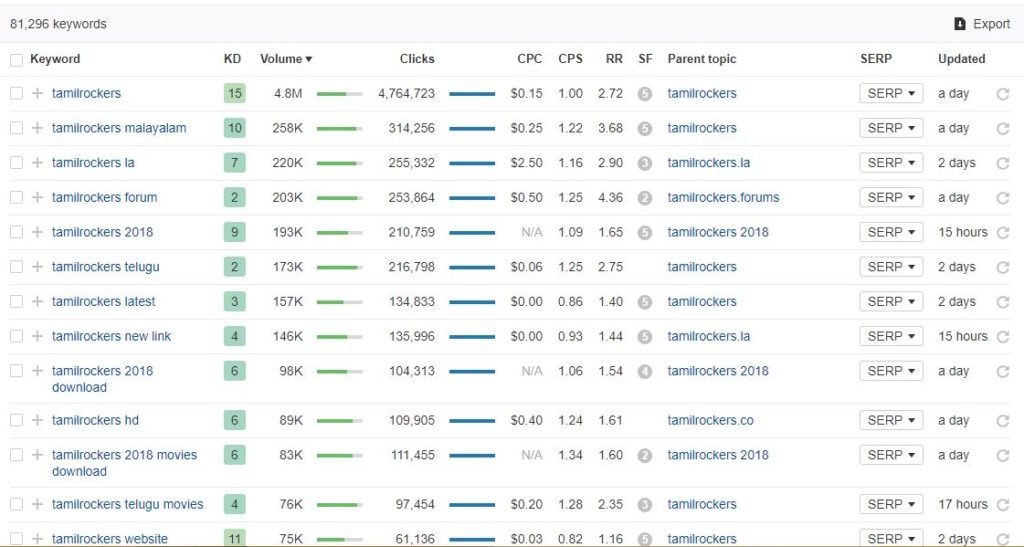Refresh the tamilrockers malayalam row
The image size is (1024, 547).
[1002, 129]
